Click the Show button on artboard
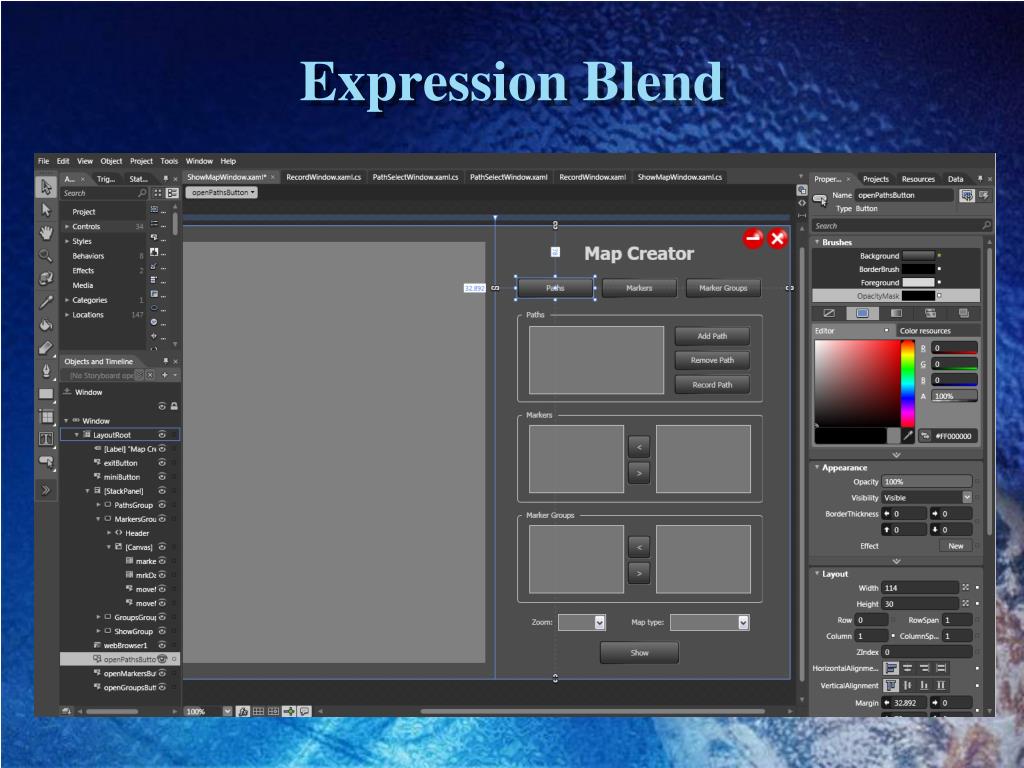 coord(639,652)
